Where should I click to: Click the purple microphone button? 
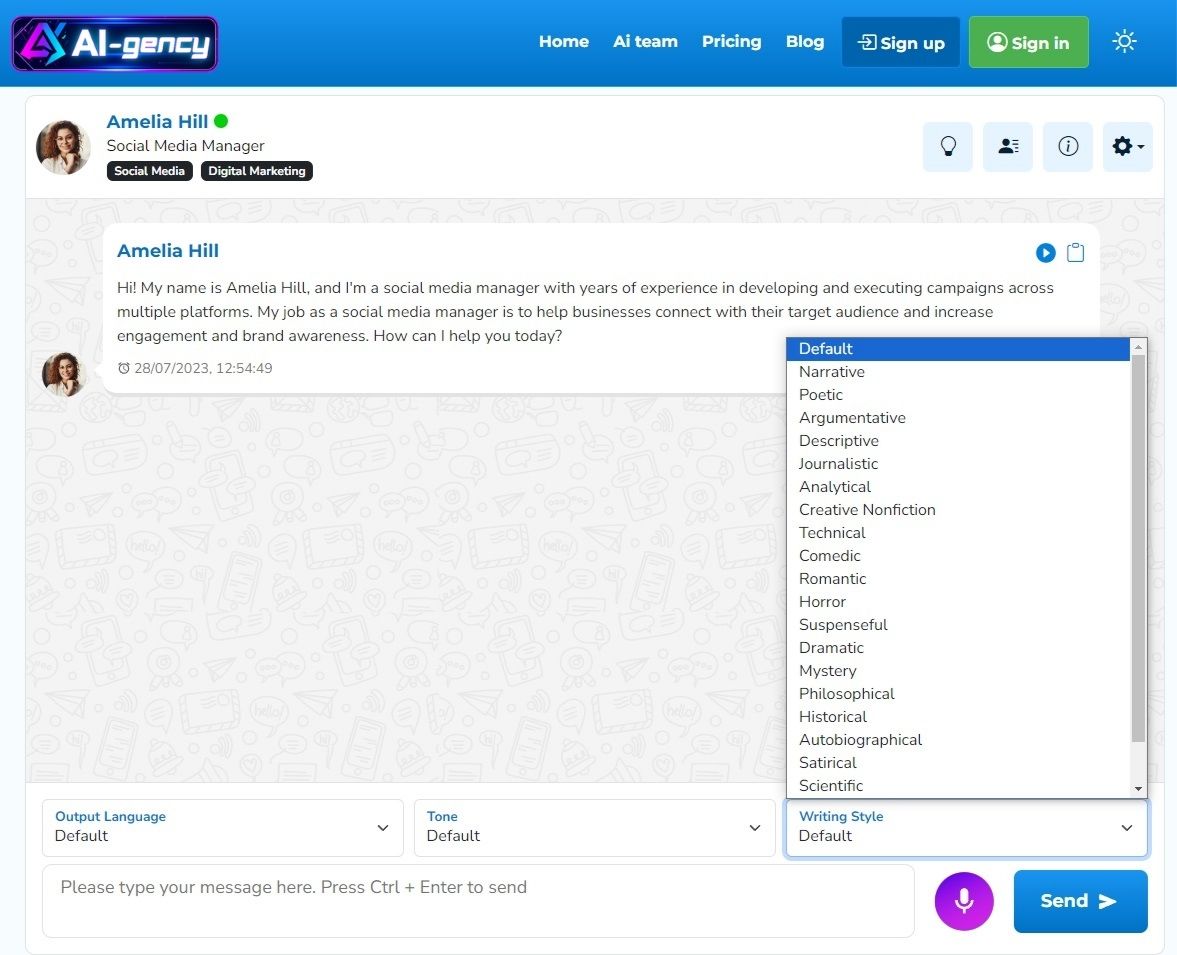click(x=963, y=901)
